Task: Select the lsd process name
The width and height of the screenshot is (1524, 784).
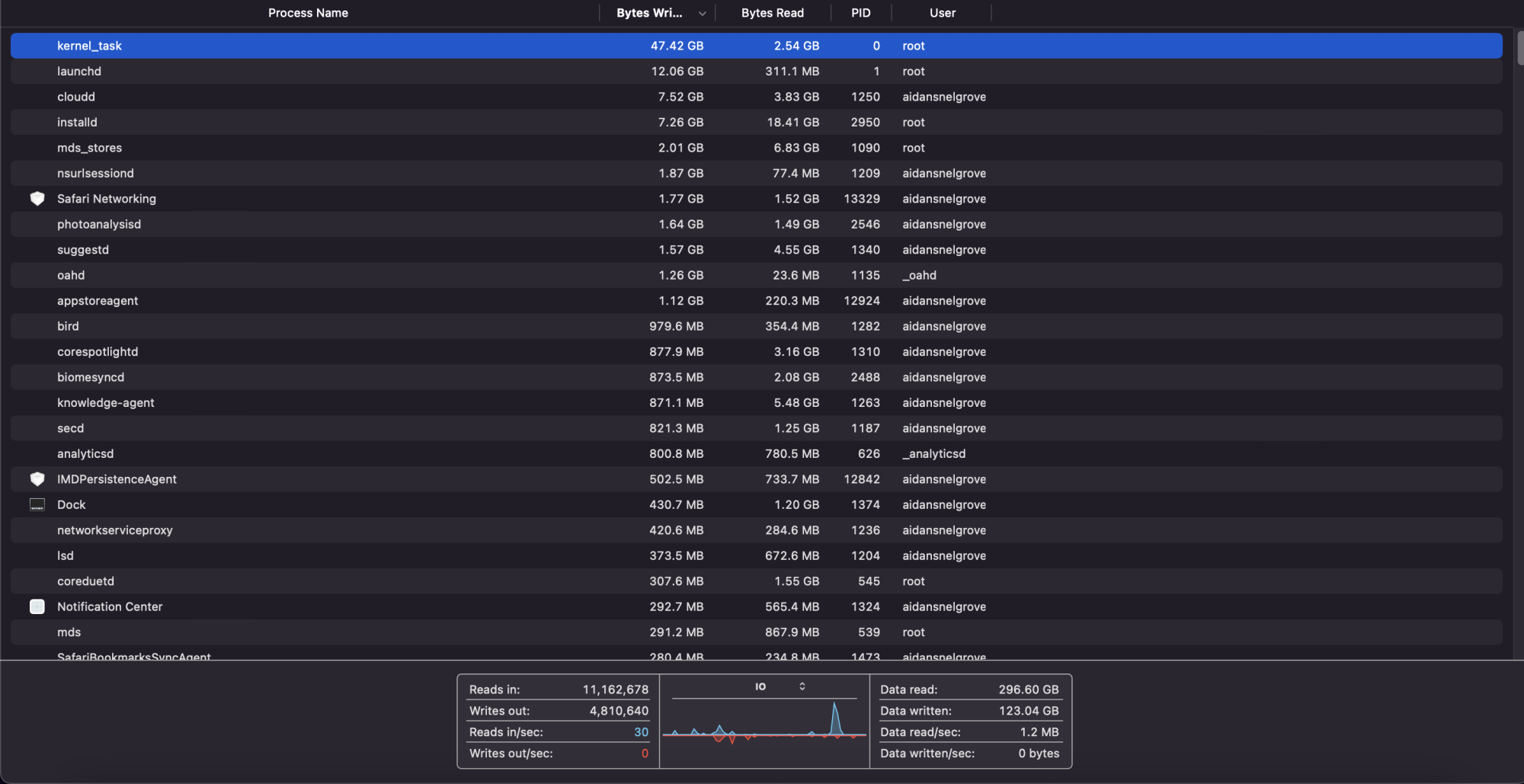Action: click(66, 556)
